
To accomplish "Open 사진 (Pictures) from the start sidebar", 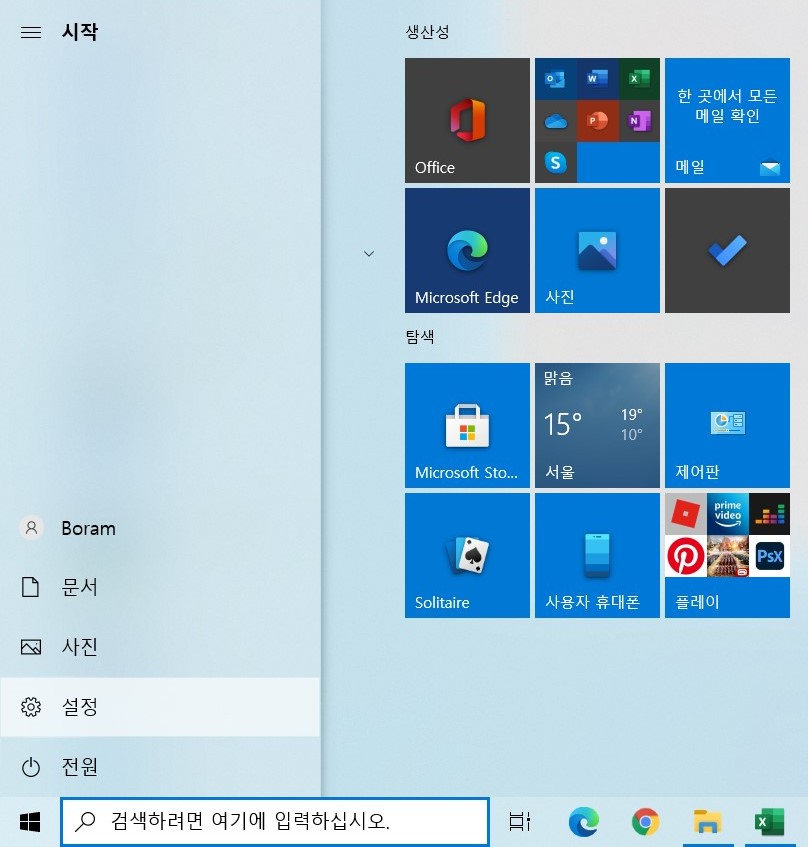I will [160, 647].
